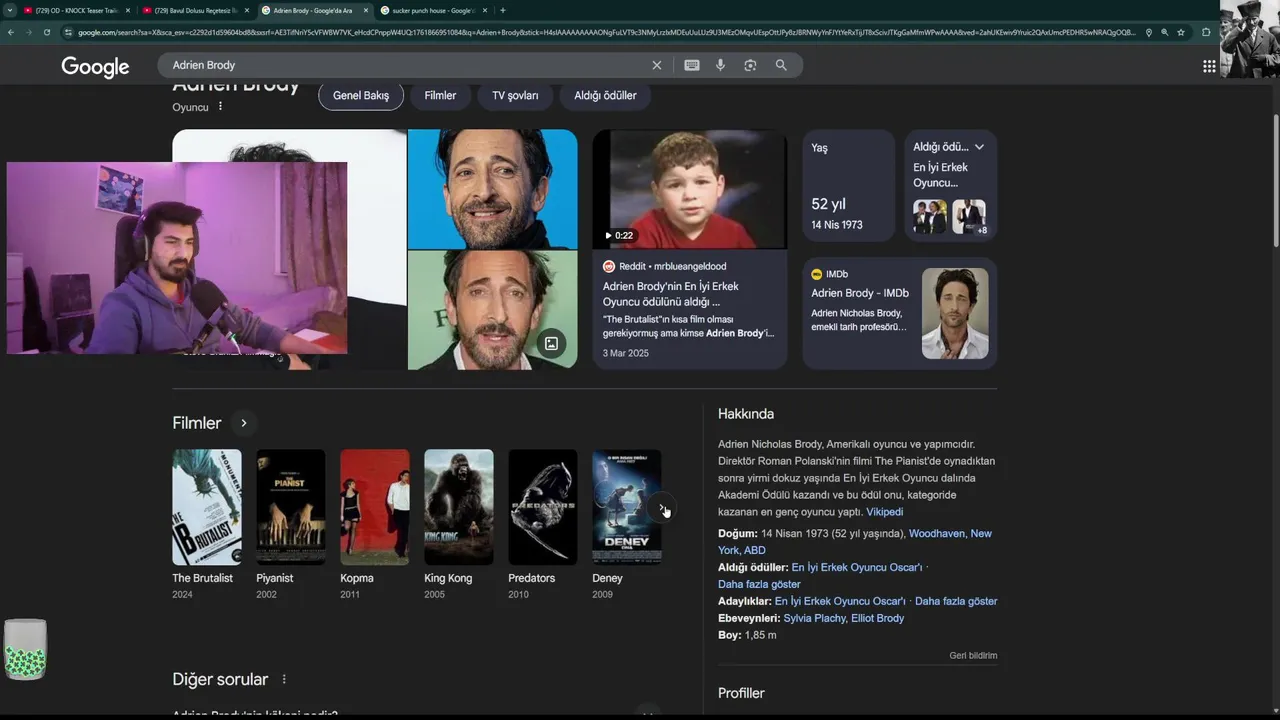
Task: Open the Aldığı ödüller tab
Action: point(605,96)
